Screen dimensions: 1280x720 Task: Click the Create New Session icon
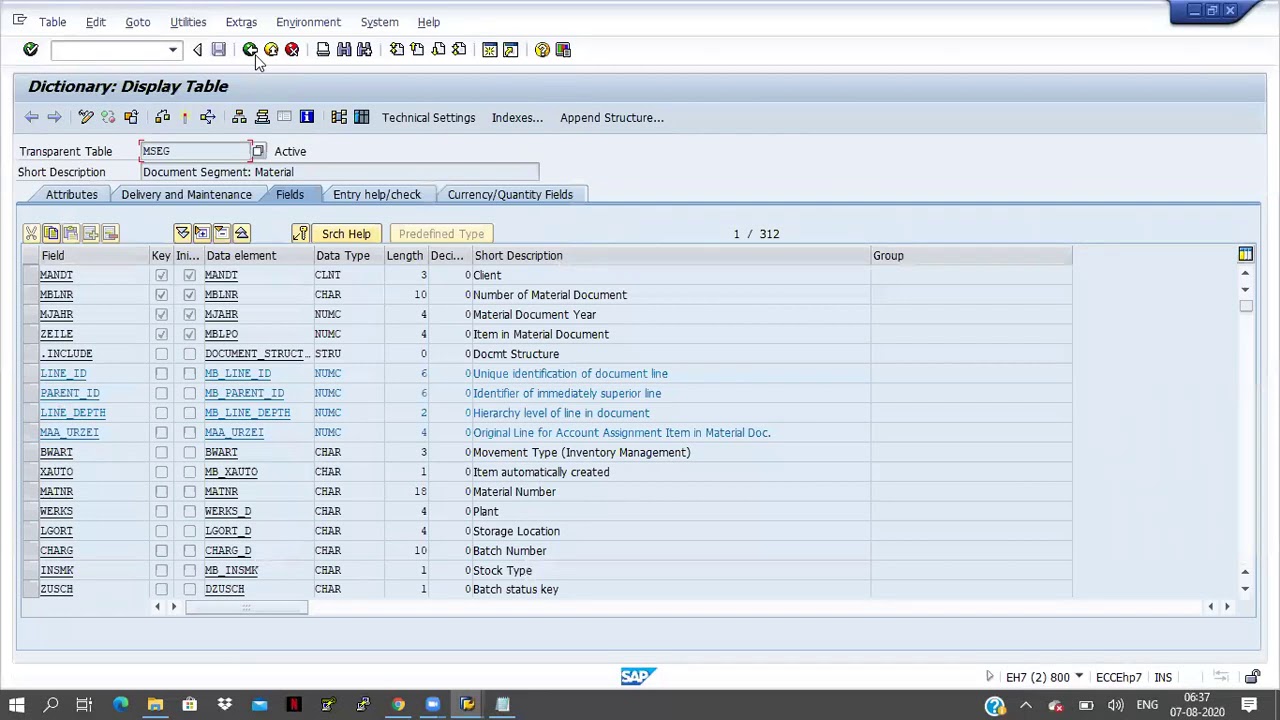point(490,50)
